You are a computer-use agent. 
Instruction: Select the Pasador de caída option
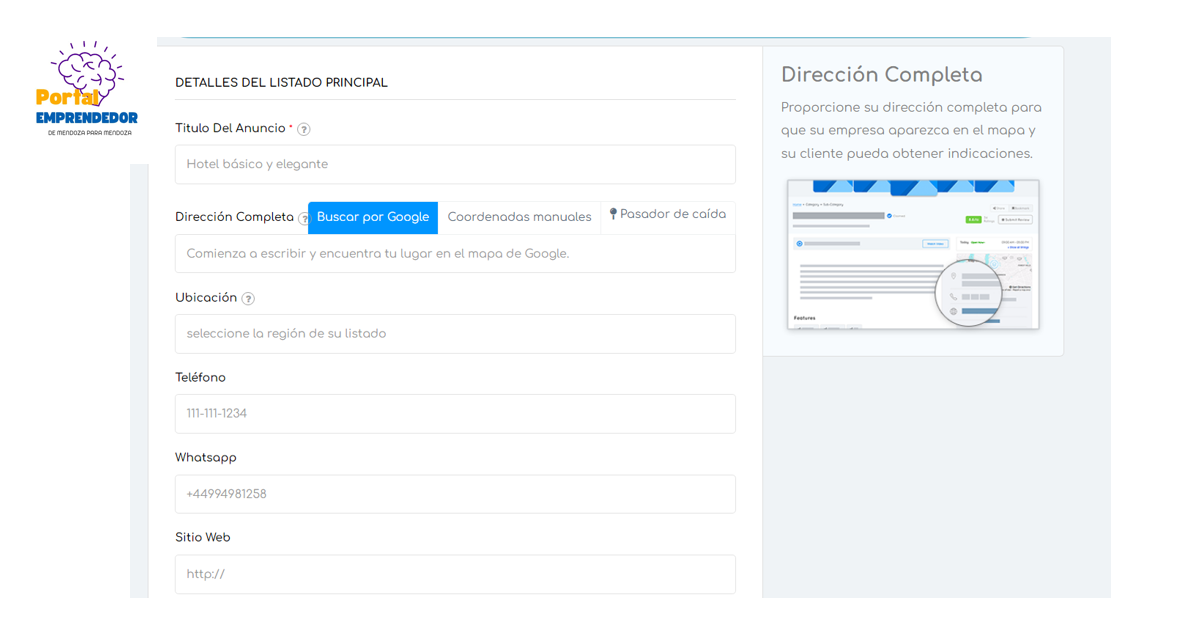pos(668,215)
